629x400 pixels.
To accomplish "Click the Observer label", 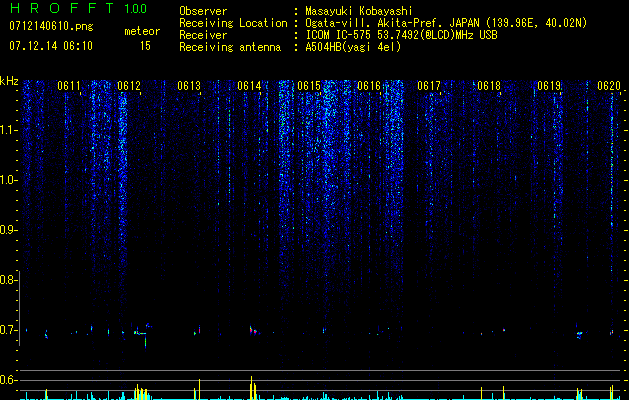I will [x=203, y=11].
